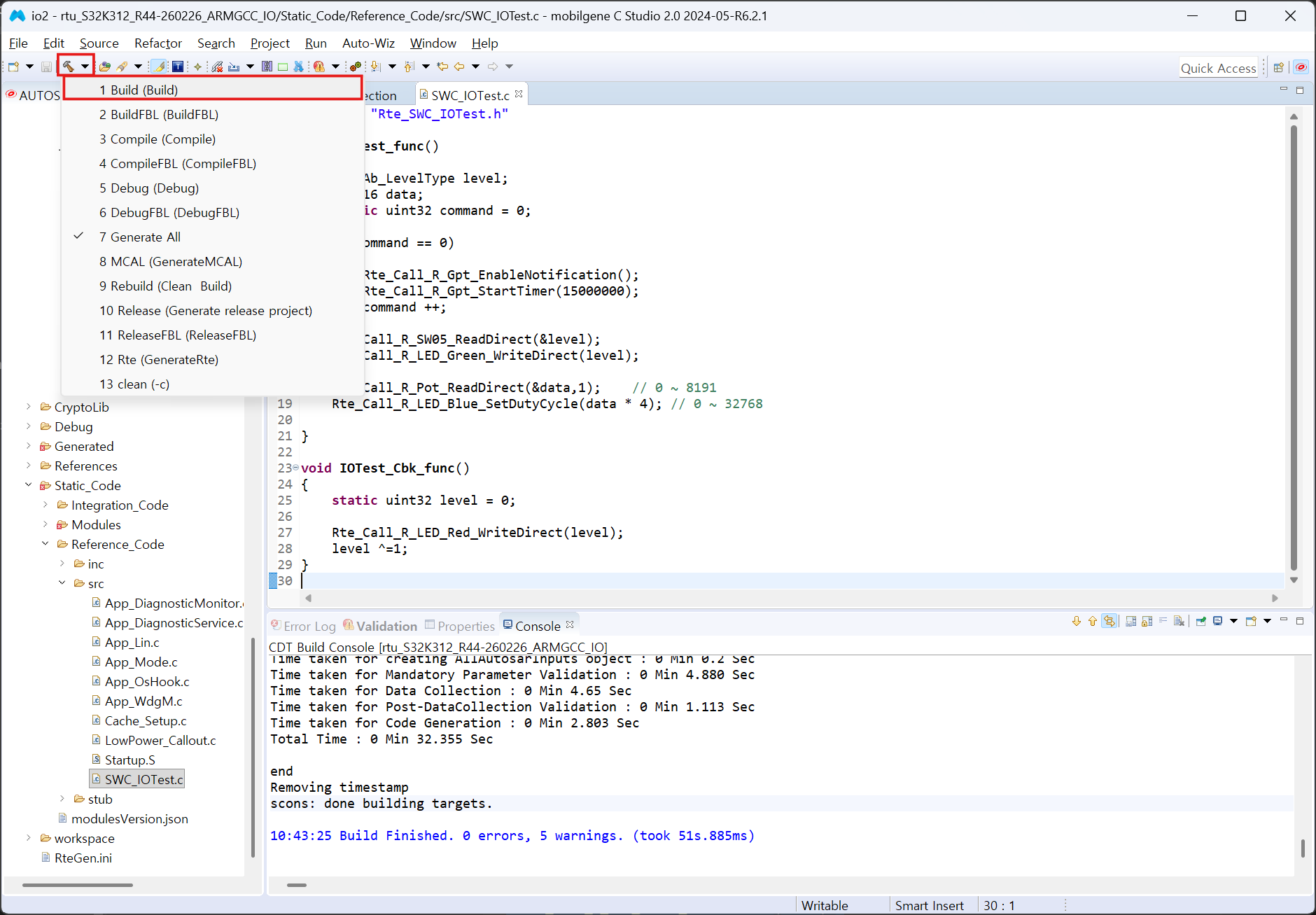Toggle the checked '7 Generate All' menu entry
The height and width of the screenshot is (915, 1316).
[213, 237]
